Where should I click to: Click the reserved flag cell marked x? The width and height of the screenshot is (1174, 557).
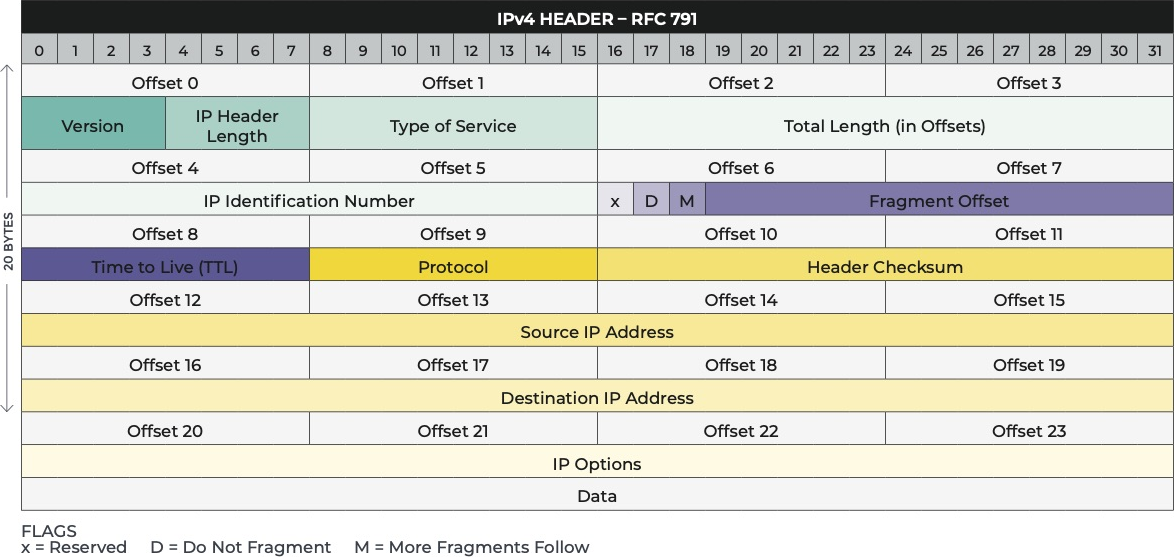[615, 201]
